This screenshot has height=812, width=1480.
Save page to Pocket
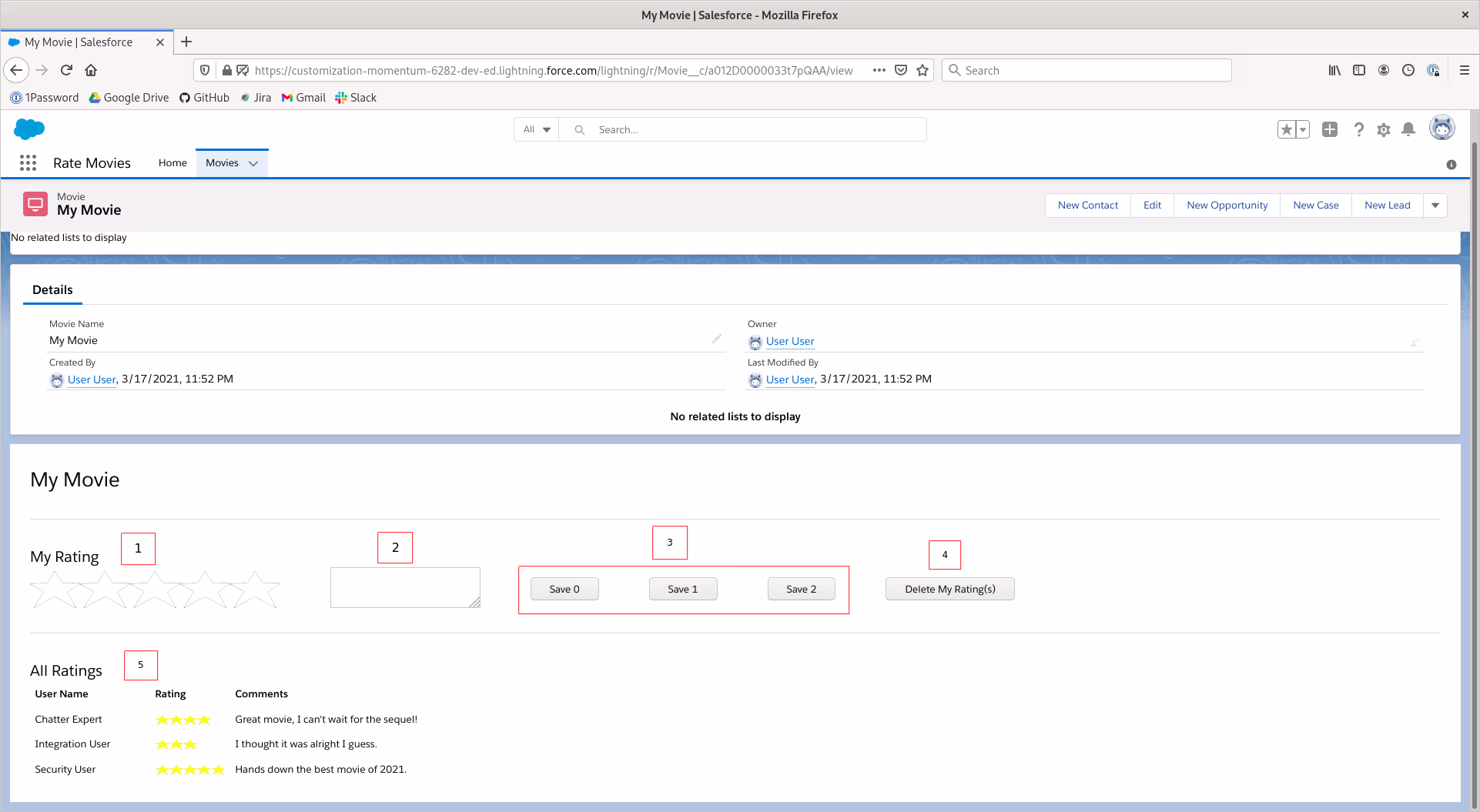point(901,70)
